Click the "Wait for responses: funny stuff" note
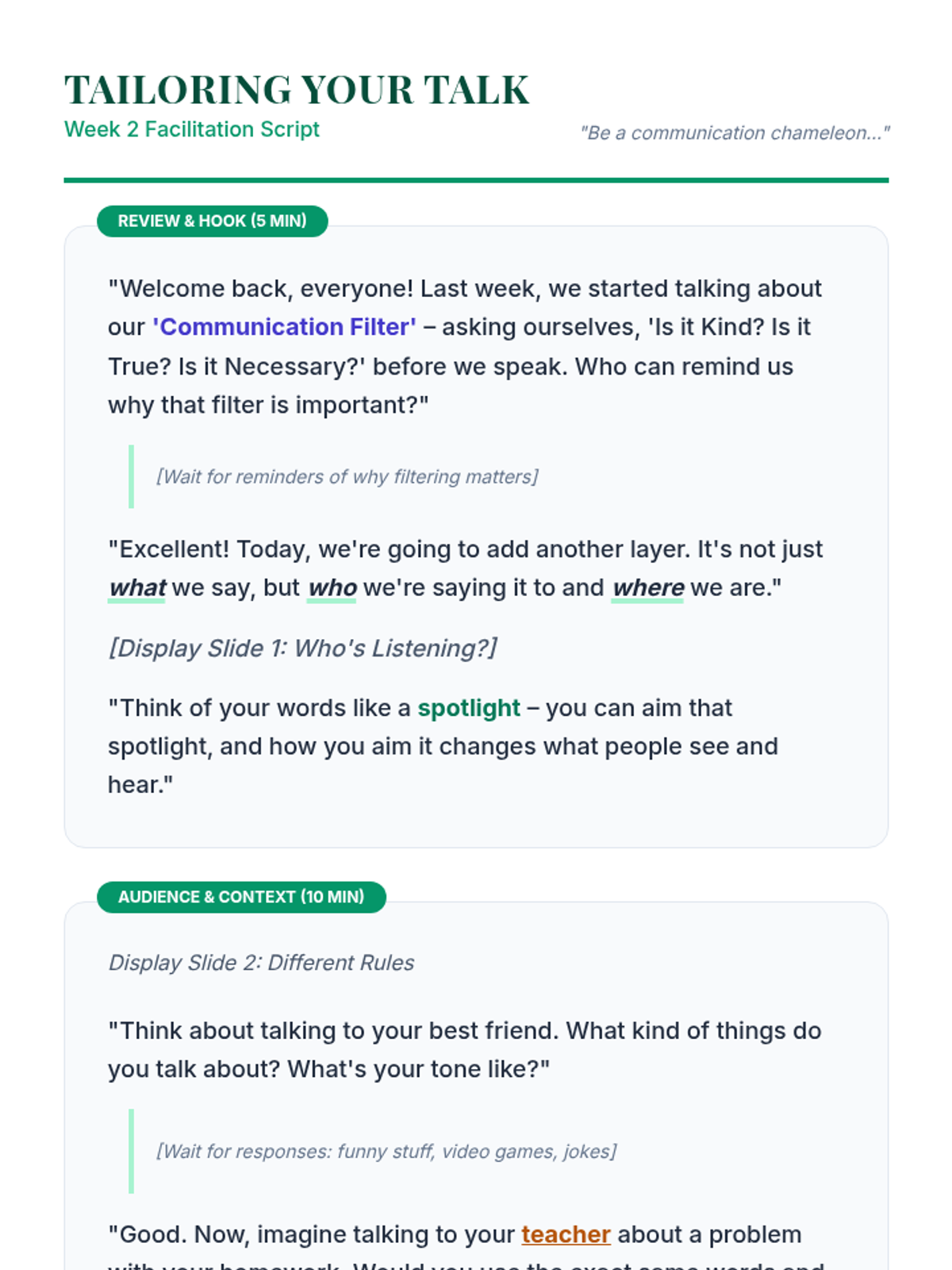 [386, 1151]
